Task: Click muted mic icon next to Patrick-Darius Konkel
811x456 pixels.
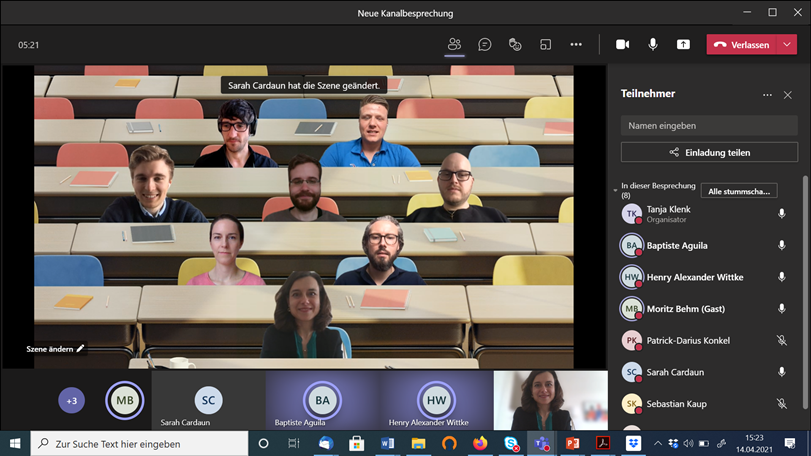Action: [x=782, y=340]
